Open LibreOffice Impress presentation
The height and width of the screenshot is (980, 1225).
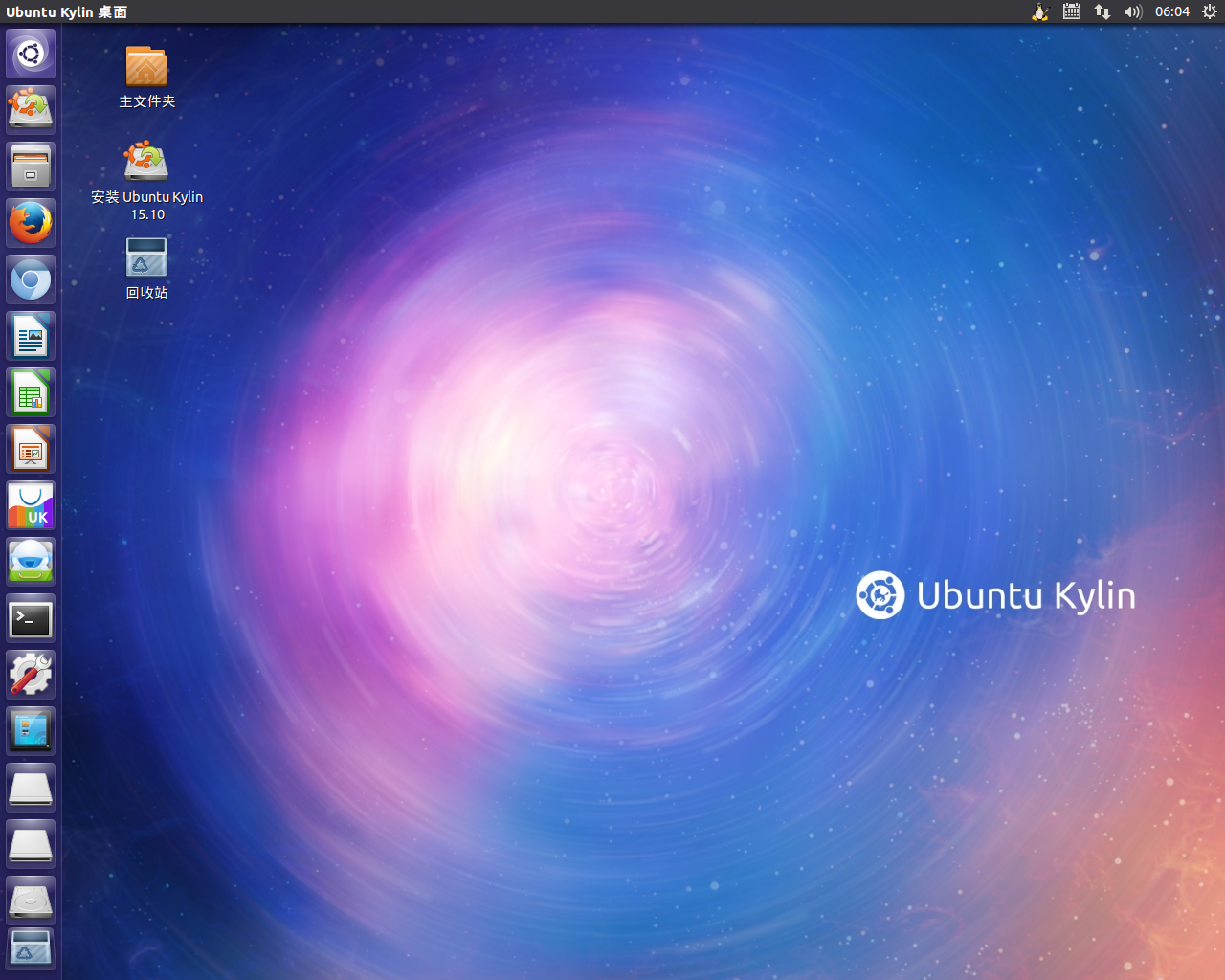tap(31, 449)
